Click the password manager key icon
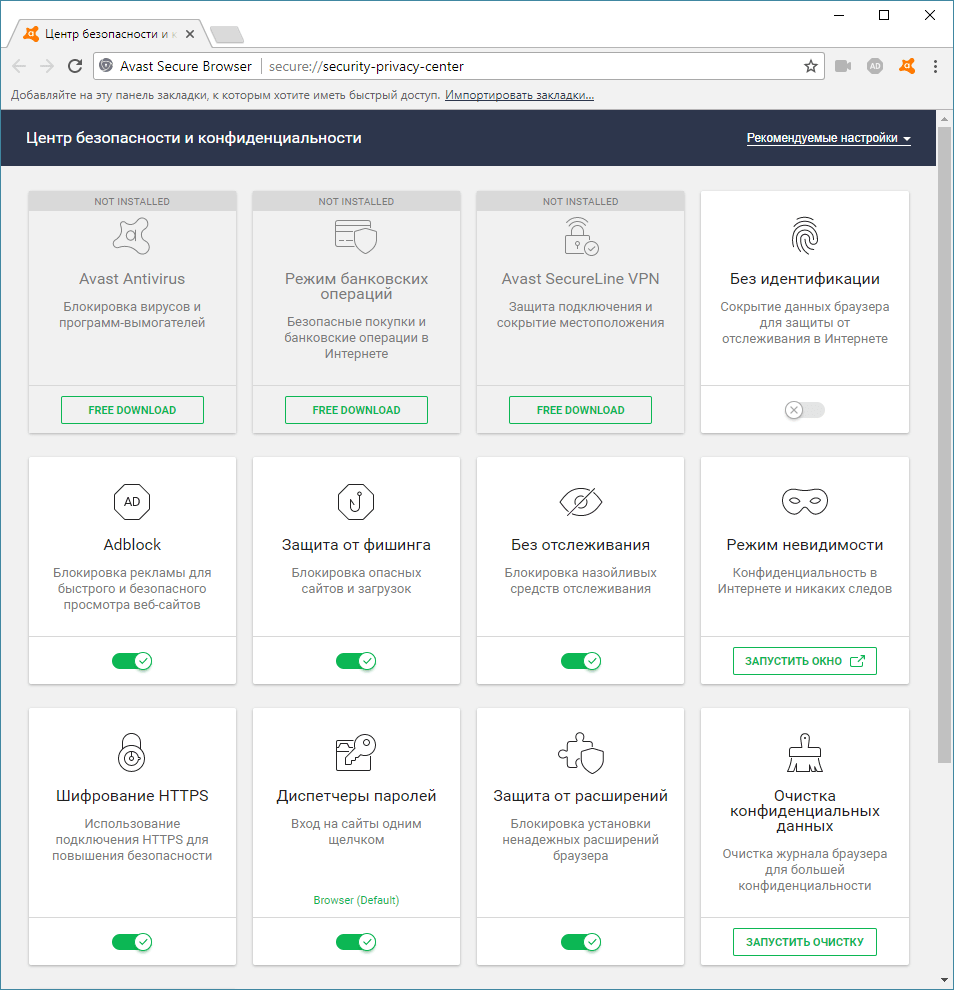Viewport: 954px width, 990px height. (356, 752)
